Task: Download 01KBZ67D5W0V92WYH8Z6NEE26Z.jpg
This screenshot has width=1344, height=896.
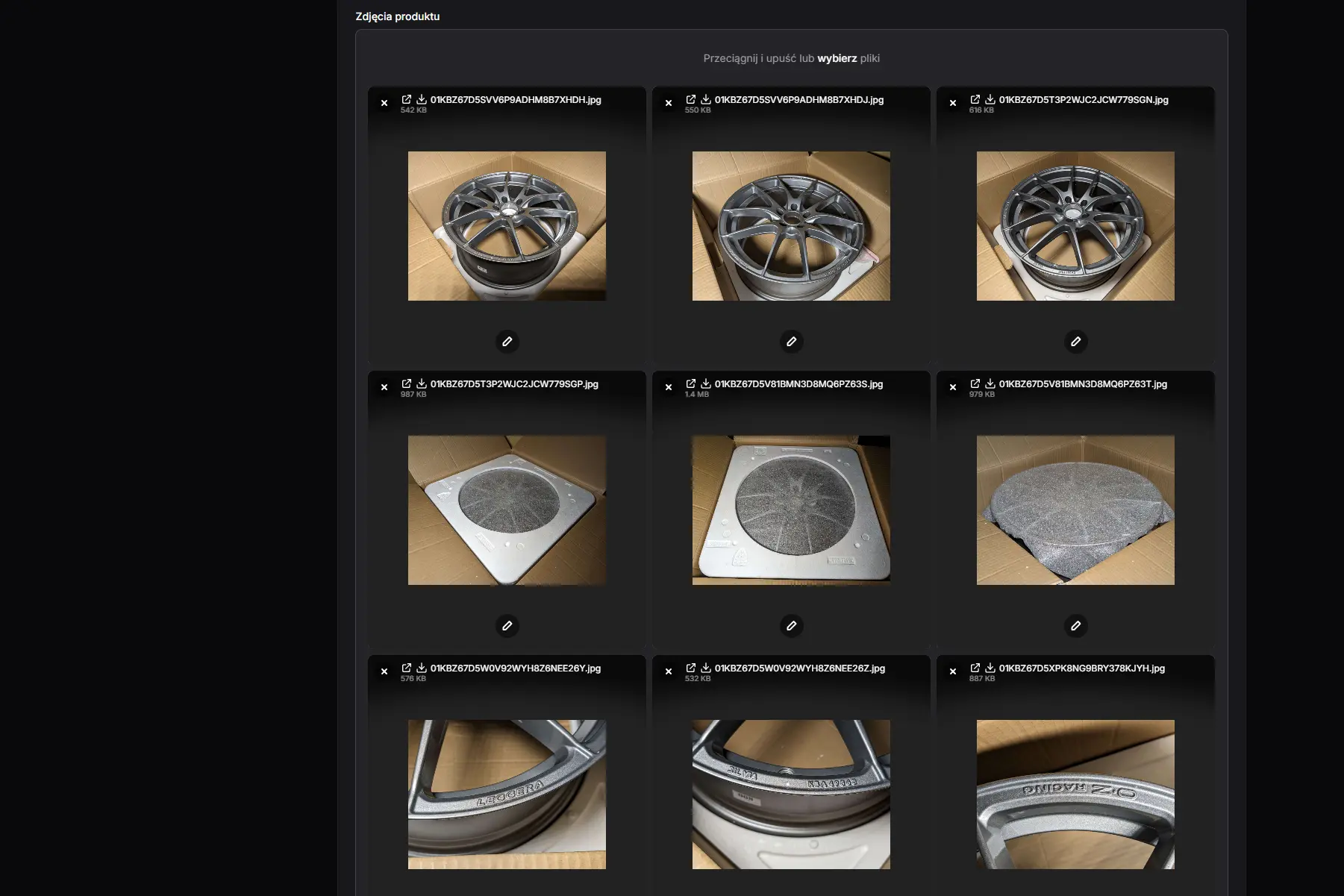Action: 706,668
